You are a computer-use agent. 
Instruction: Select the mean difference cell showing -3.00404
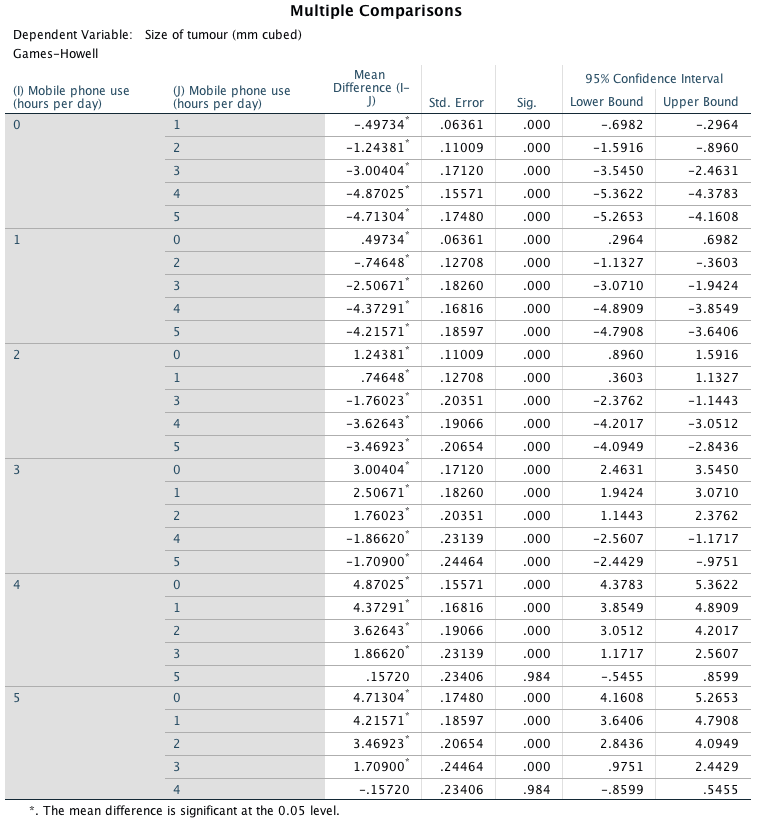(x=376, y=171)
